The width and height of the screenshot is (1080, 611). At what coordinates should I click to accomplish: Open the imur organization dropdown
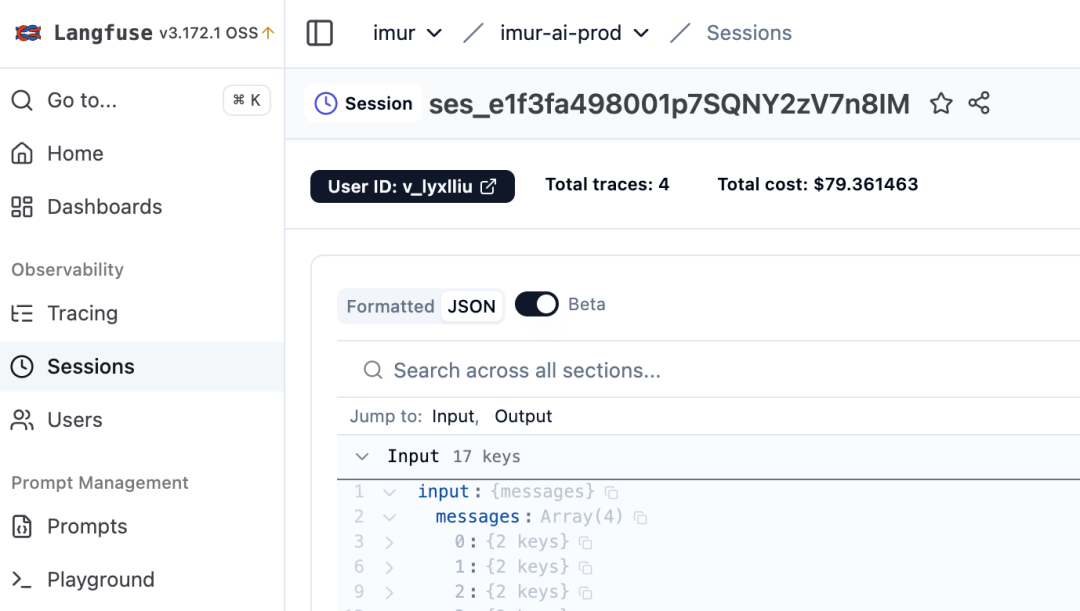pos(407,33)
